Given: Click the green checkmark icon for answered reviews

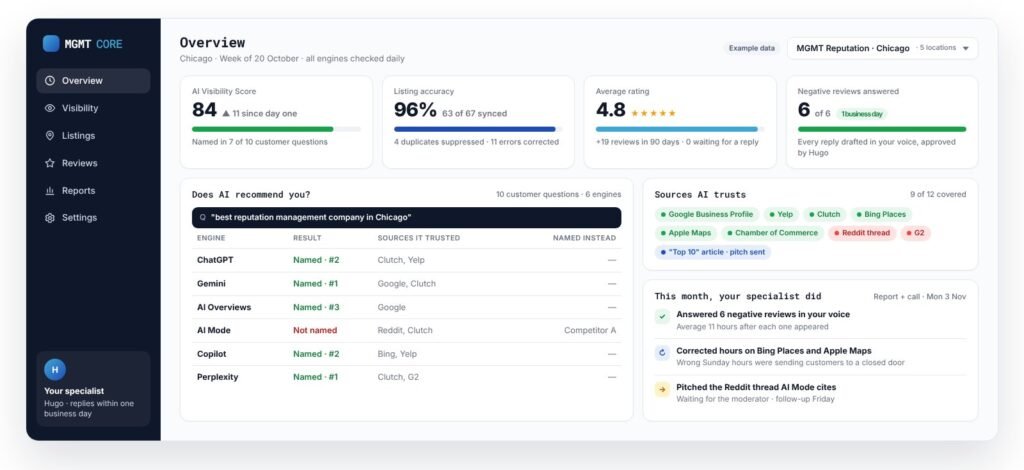Looking at the screenshot, I should point(662,317).
